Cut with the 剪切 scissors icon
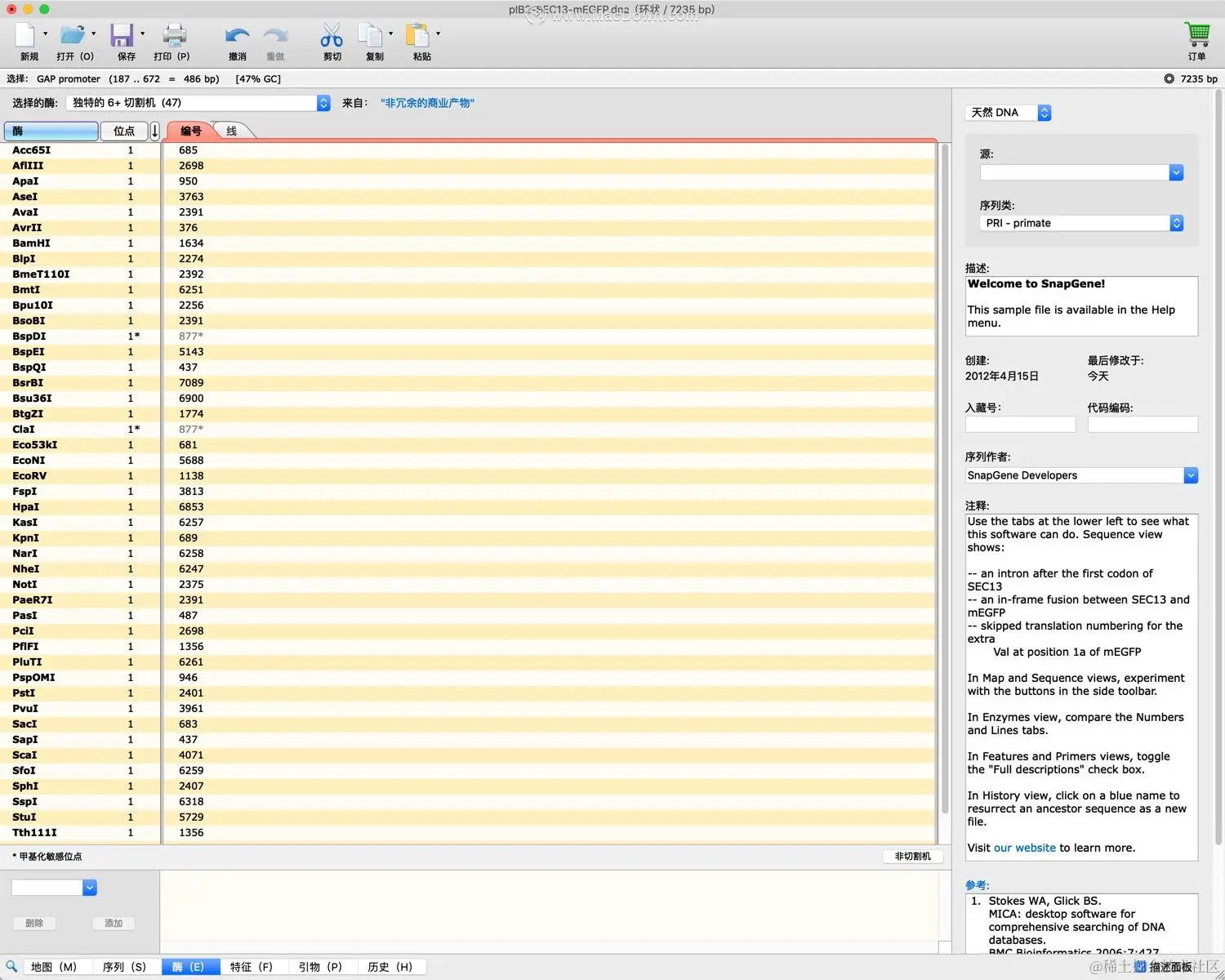Image resolution: width=1225 pixels, height=980 pixels. click(332, 35)
